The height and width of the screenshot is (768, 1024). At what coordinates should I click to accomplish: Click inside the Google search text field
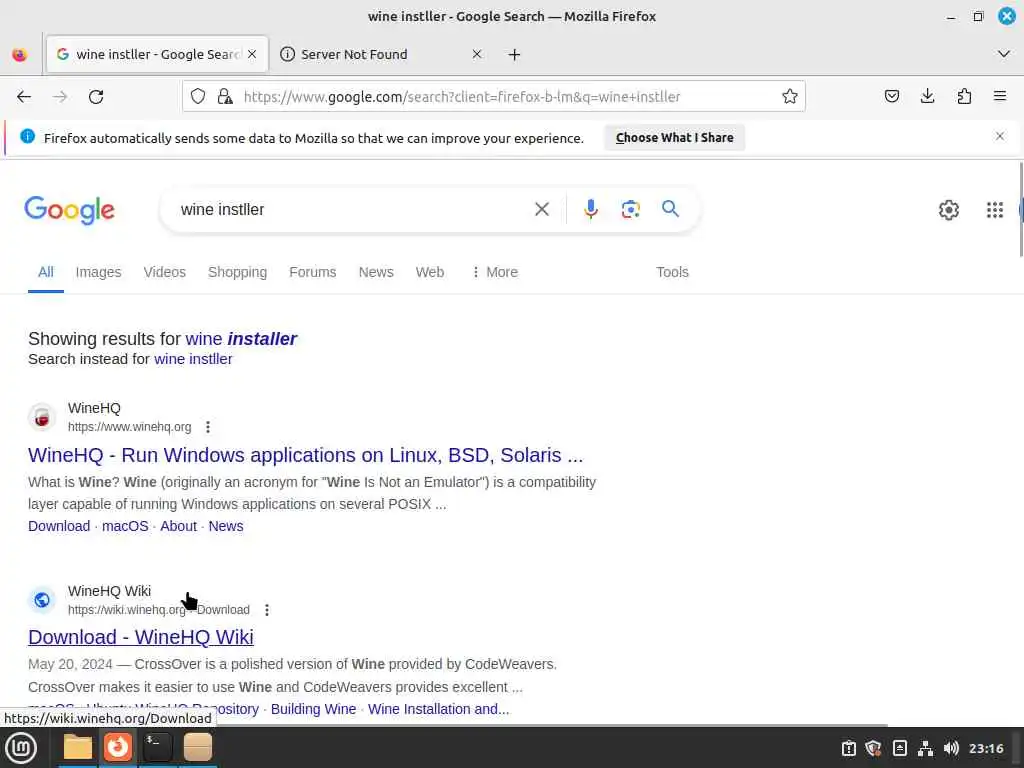(353, 210)
